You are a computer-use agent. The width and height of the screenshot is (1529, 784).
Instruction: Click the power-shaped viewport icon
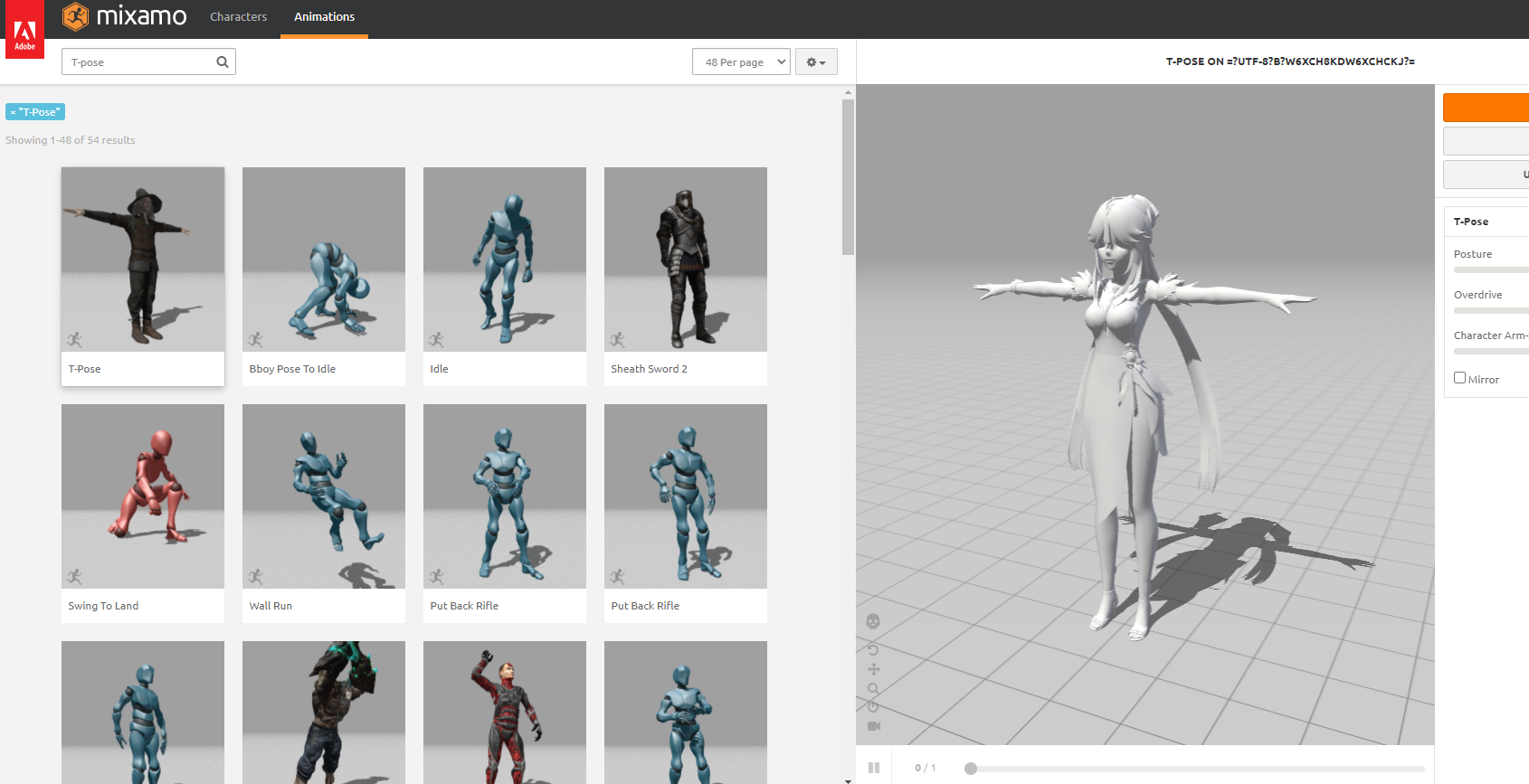(873, 707)
